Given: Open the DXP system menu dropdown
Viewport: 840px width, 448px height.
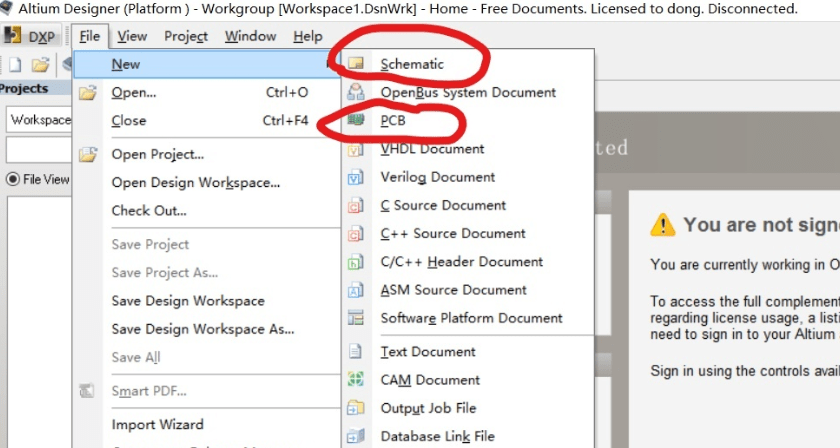Looking at the screenshot, I should (31, 37).
